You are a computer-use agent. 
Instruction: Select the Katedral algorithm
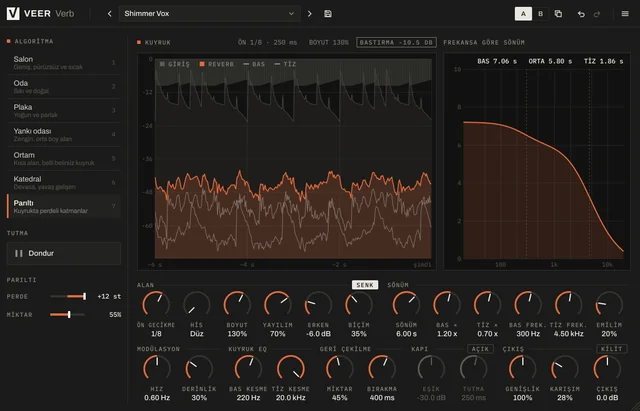64,182
